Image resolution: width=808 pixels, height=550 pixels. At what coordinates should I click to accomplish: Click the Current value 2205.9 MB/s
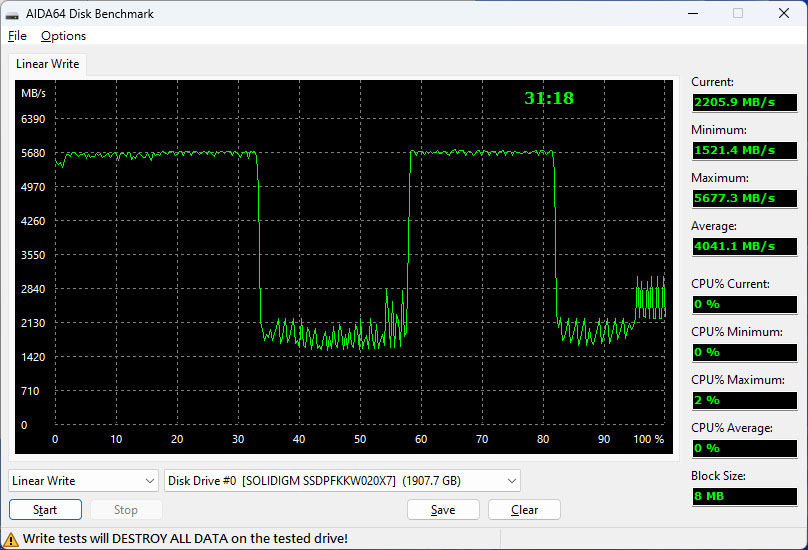tap(745, 102)
